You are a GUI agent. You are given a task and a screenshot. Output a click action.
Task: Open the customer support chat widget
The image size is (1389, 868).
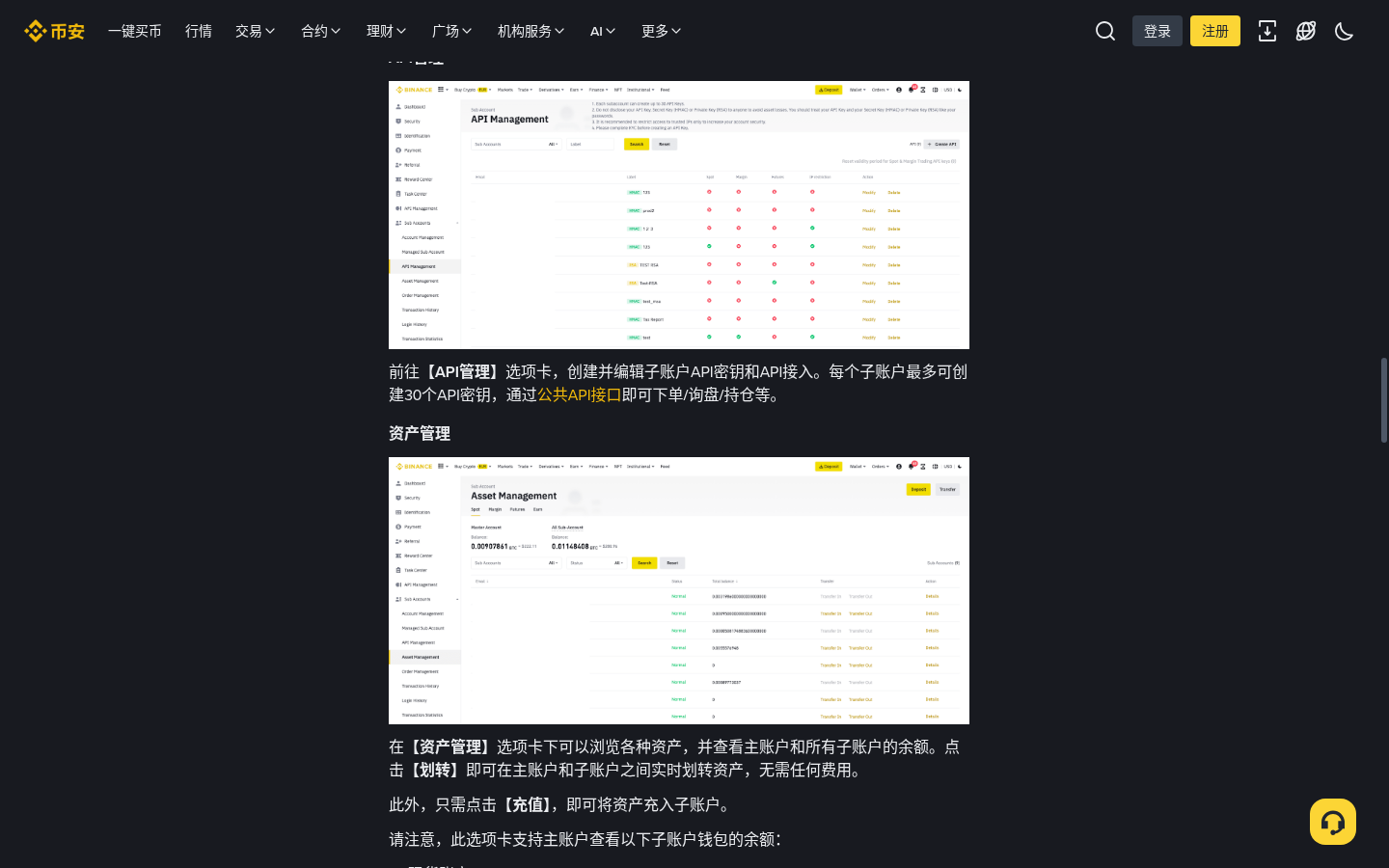click(x=1333, y=822)
